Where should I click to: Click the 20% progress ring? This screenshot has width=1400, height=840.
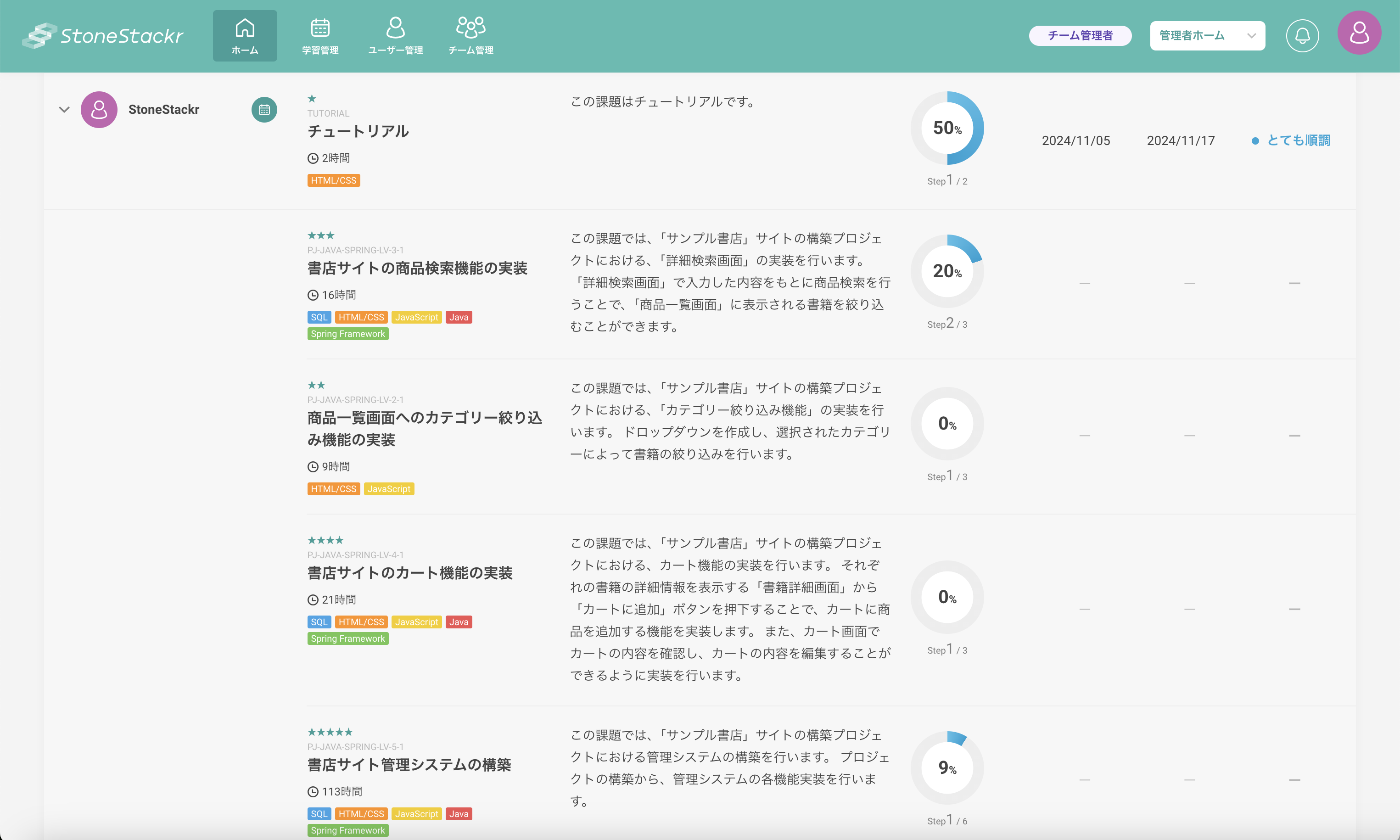coord(947,271)
